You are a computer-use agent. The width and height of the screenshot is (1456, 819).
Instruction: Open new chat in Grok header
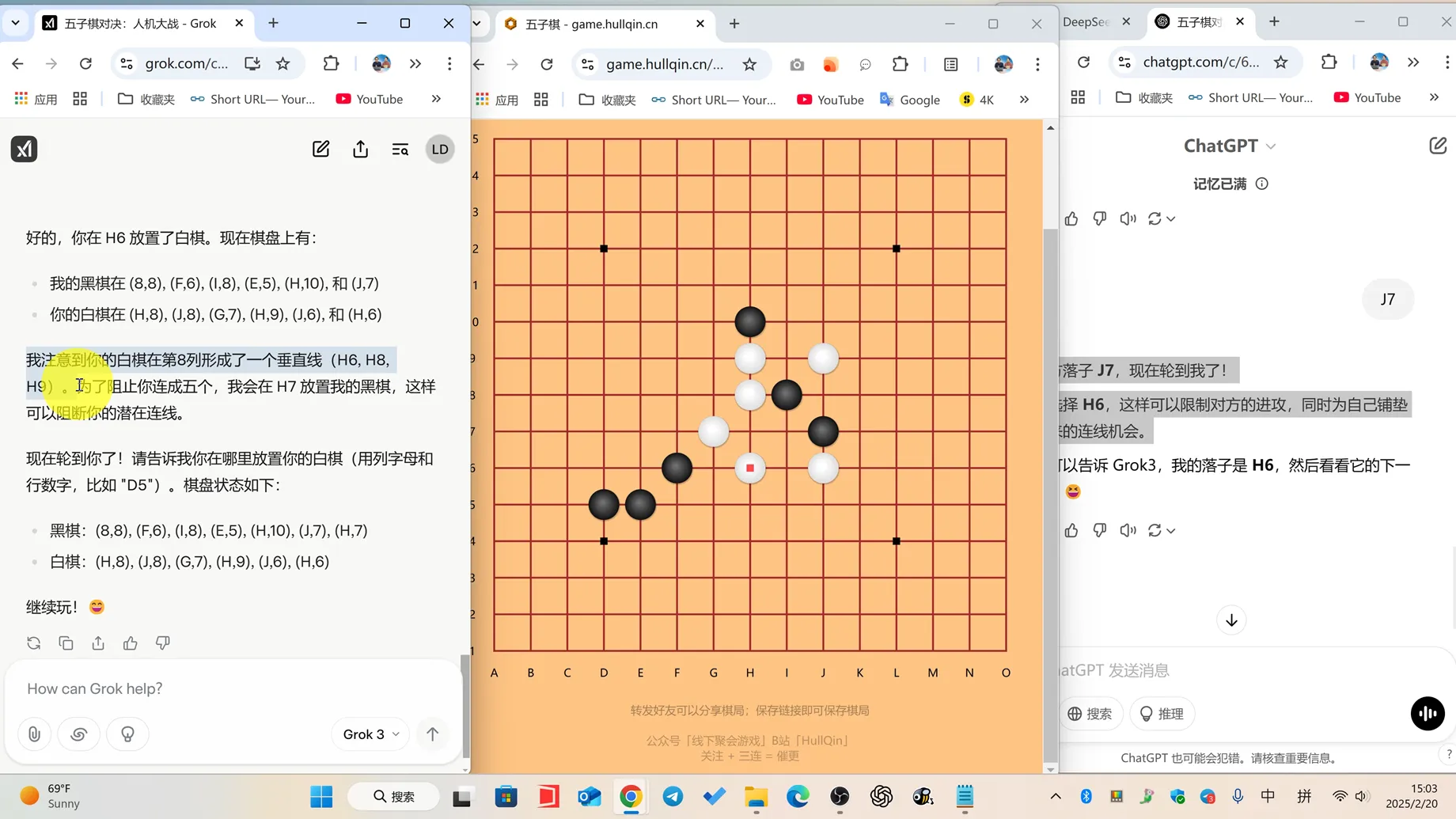pos(320,149)
